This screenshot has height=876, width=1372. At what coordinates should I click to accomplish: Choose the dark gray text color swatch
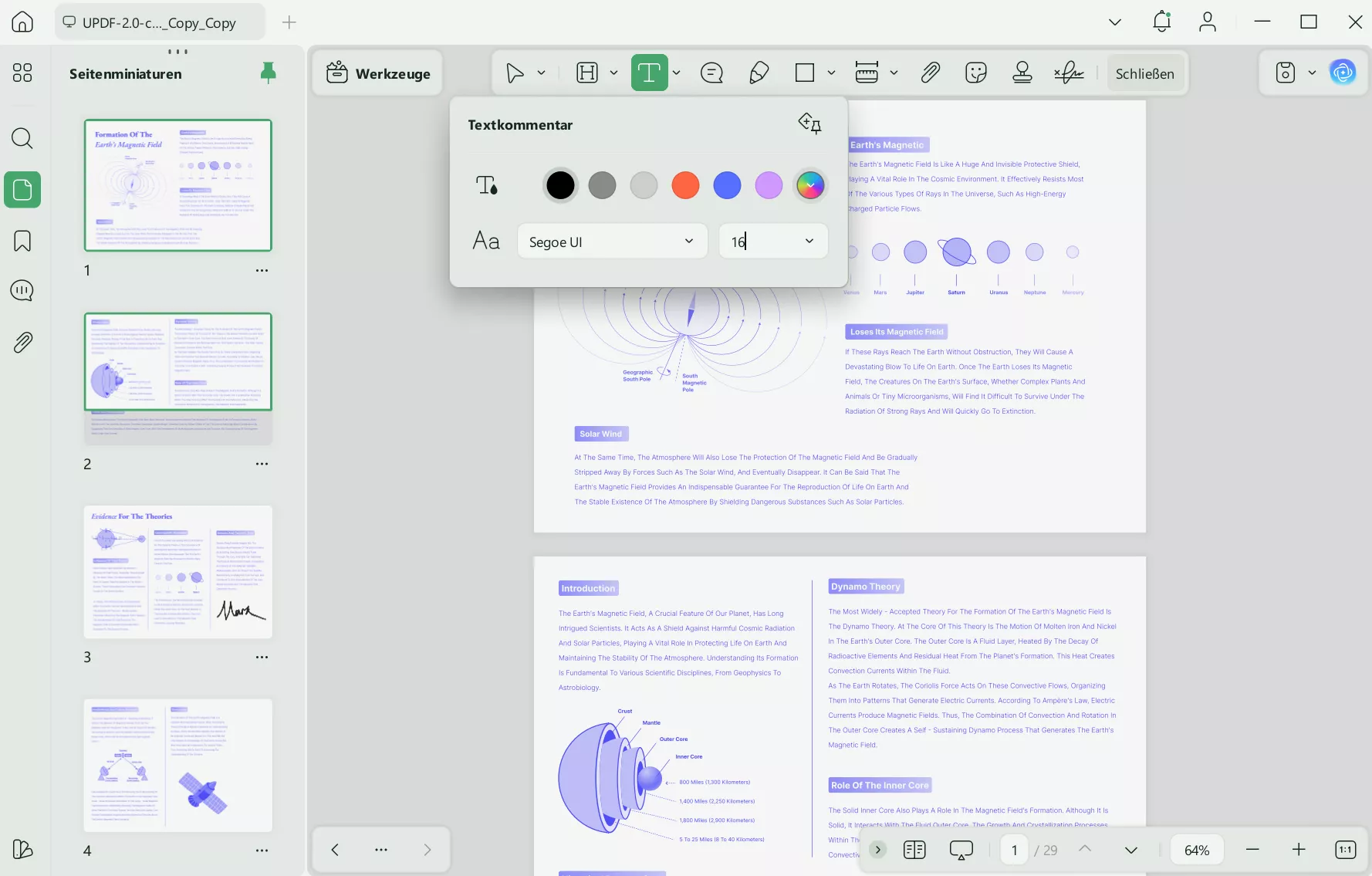(602, 185)
